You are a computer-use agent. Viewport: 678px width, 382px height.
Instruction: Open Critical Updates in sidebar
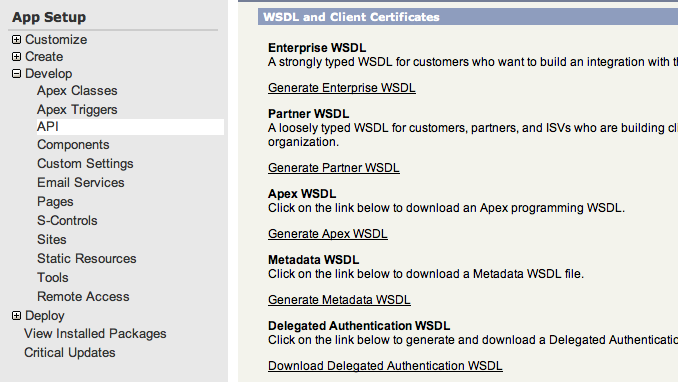point(70,353)
